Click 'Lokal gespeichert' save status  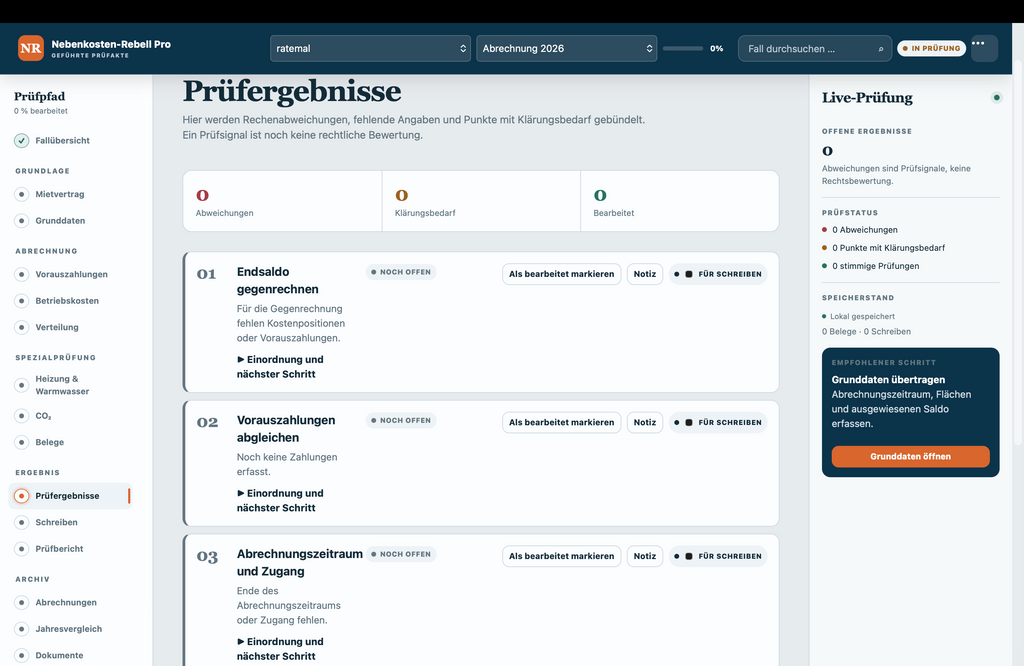tap(858, 317)
